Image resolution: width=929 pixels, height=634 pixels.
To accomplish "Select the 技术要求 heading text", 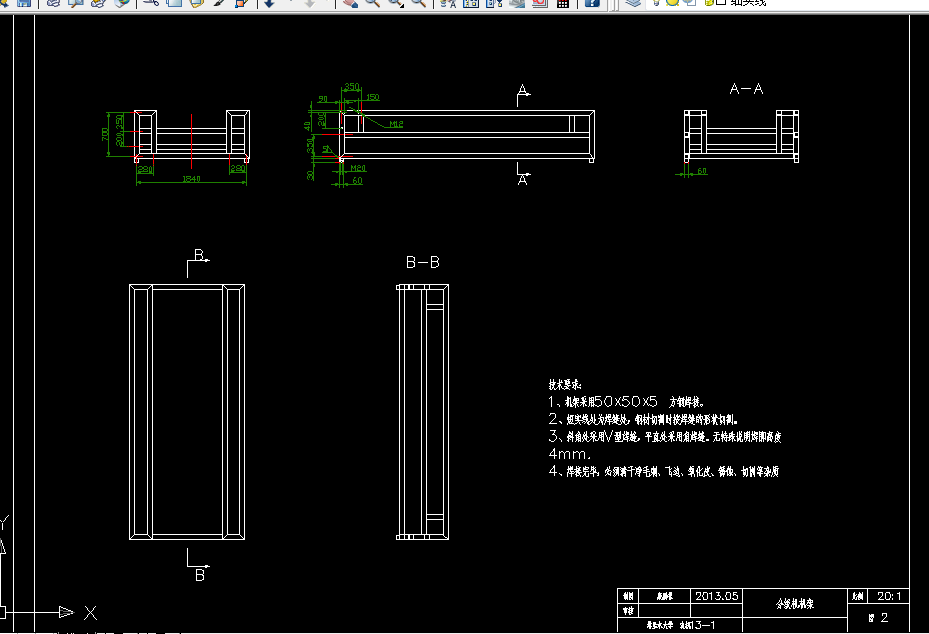I will tap(565, 385).
